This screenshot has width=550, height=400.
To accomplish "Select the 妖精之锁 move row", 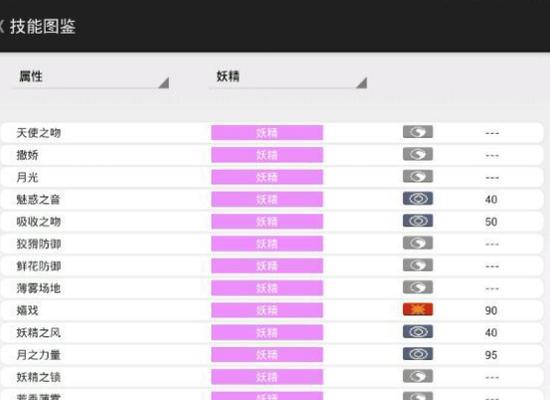I will [272, 377].
